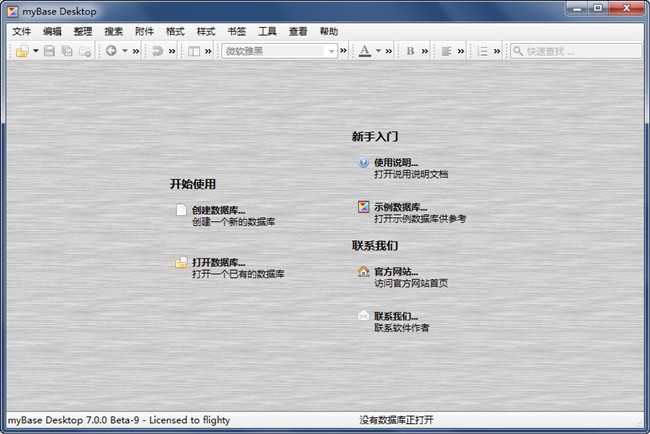Image resolution: width=650 pixels, height=434 pixels.
Task: Expand the overflow chevron after undo icon
Action: pos(172,51)
